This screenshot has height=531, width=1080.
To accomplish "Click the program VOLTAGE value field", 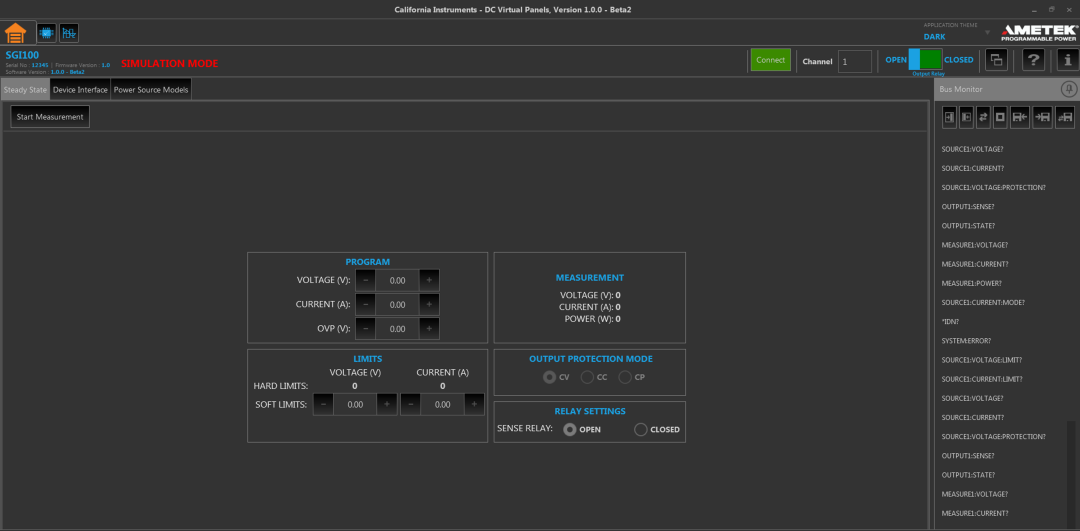I will (397, 280).
